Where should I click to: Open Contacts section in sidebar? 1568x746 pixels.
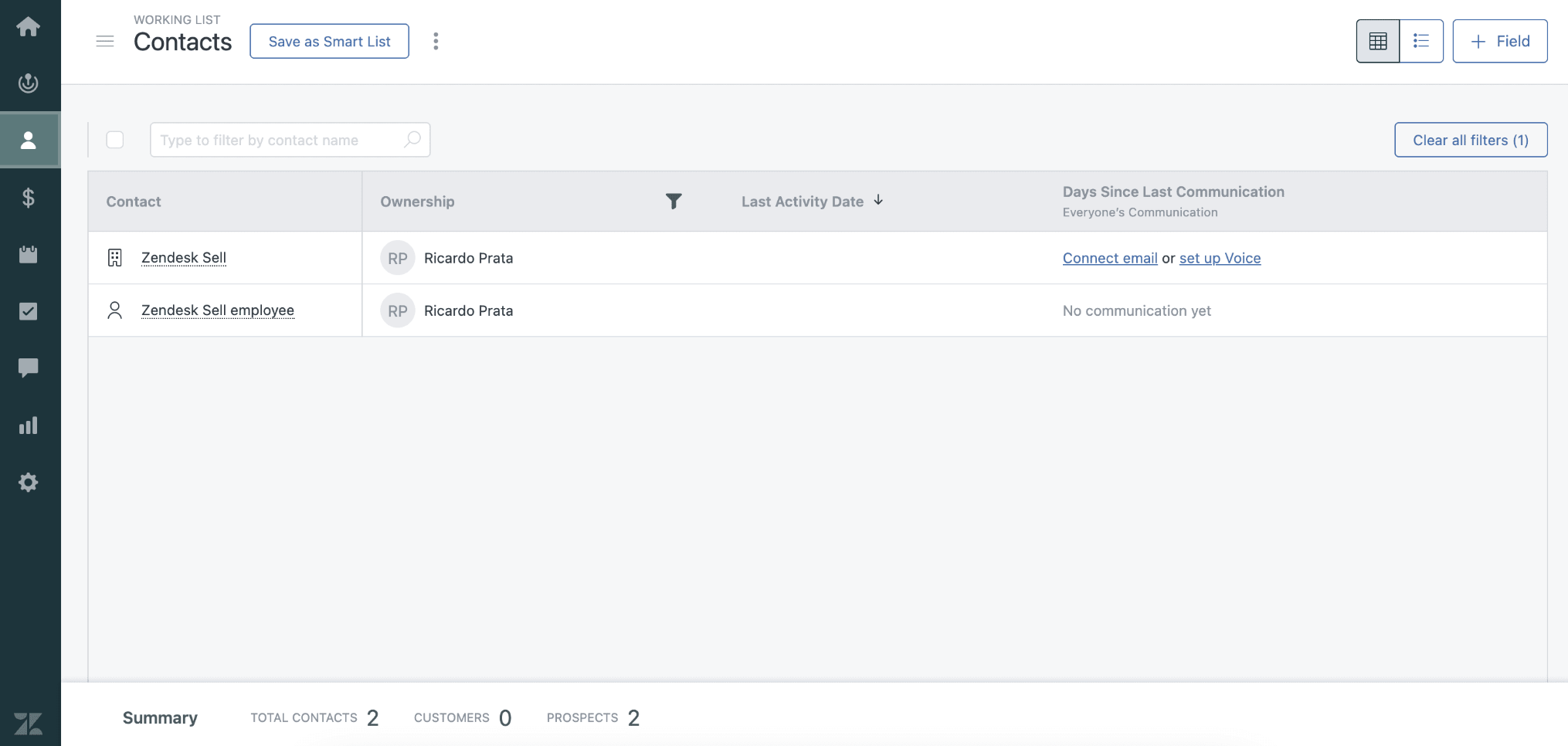point(29,140)
